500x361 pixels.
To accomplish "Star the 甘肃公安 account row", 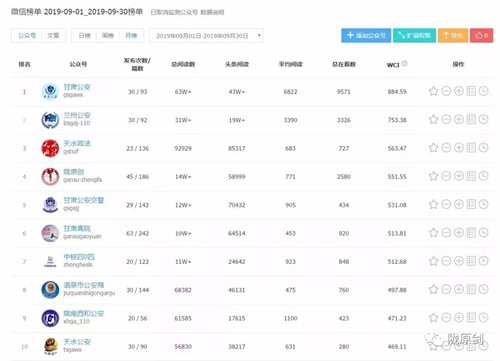I will tap(433, 91).
